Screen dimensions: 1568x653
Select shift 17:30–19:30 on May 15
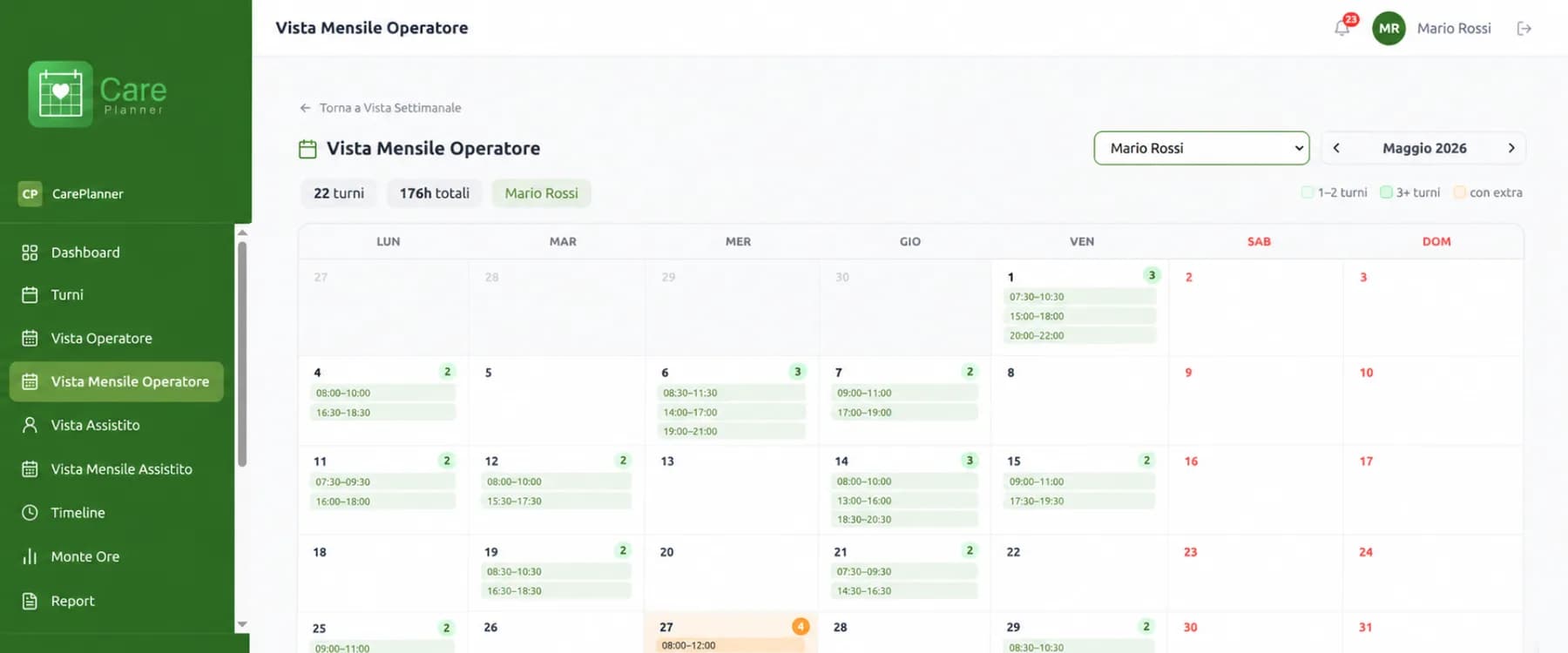click(1078, 502)
